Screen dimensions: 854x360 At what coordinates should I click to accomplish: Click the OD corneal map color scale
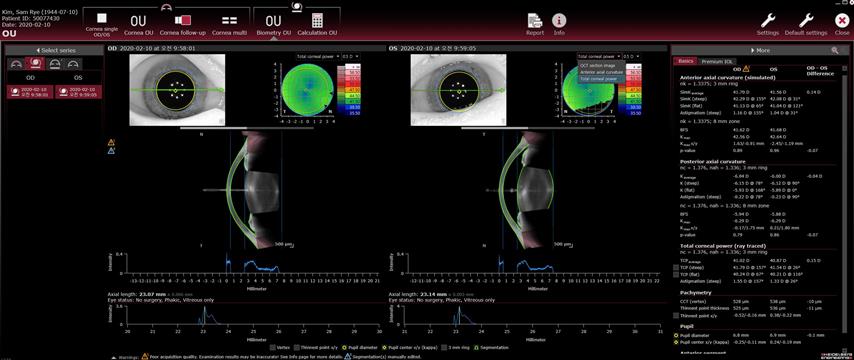point(349,90)
